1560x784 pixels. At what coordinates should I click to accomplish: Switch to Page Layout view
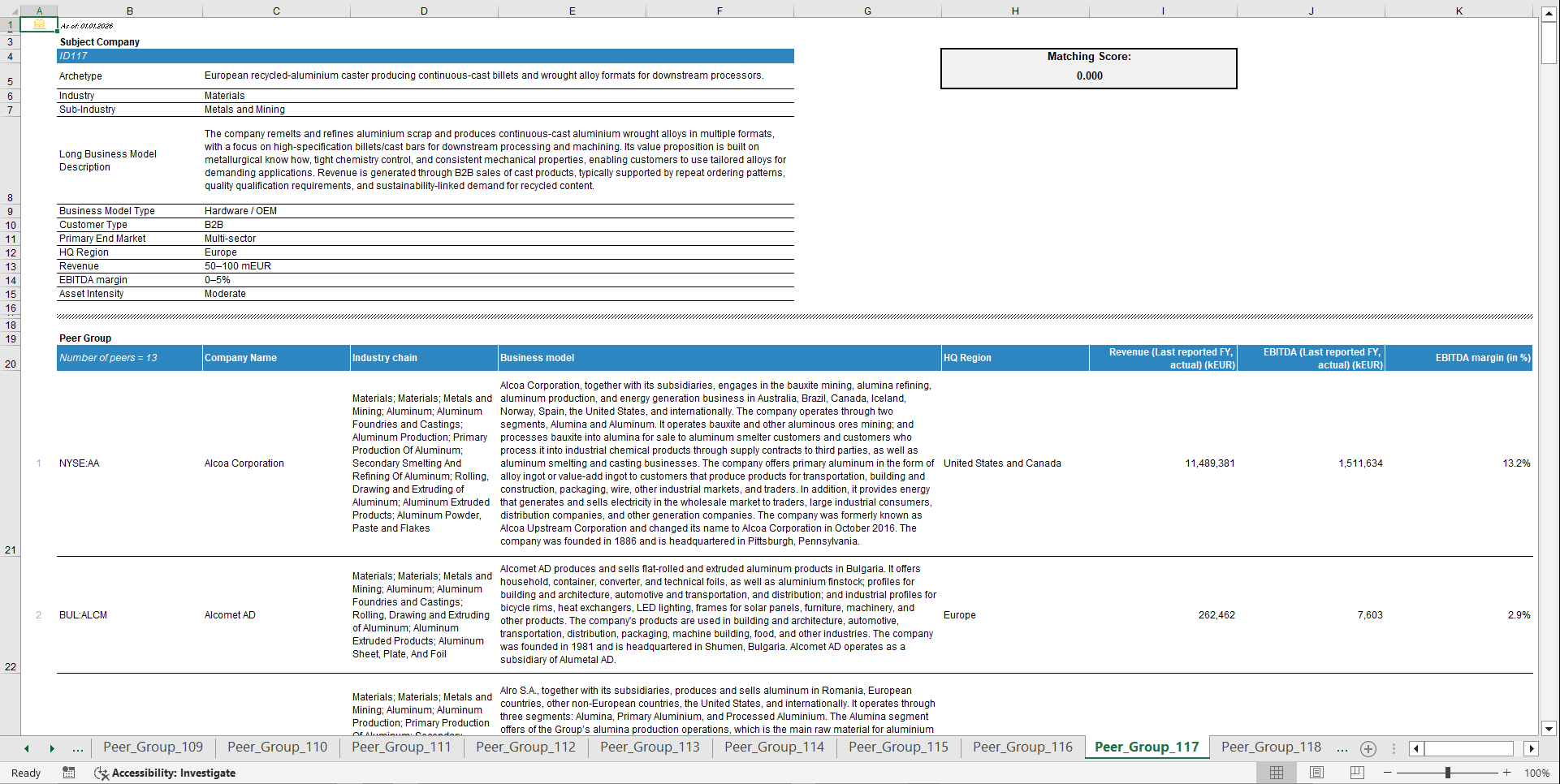click(1316, 773)
